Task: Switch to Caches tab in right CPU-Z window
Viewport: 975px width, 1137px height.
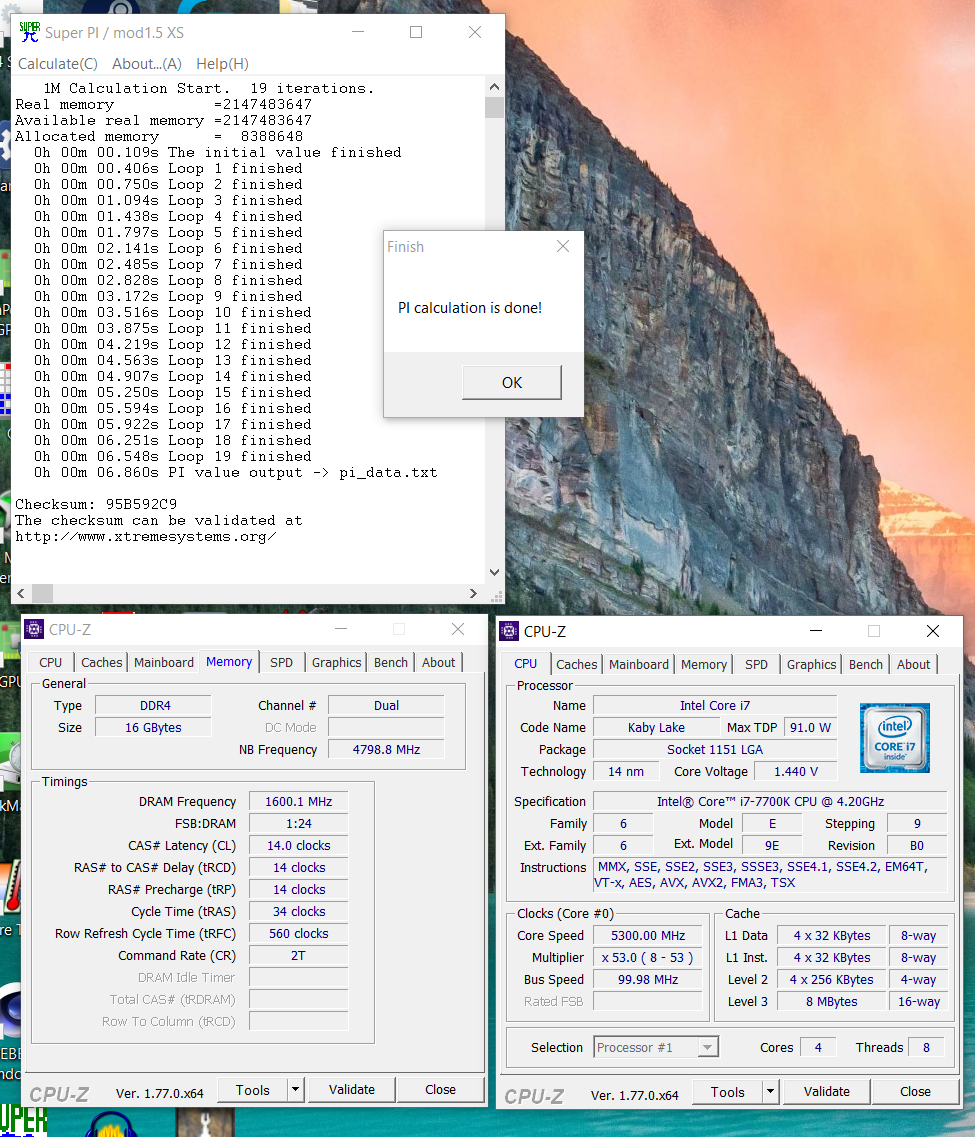Action: [x=576, y=664]
